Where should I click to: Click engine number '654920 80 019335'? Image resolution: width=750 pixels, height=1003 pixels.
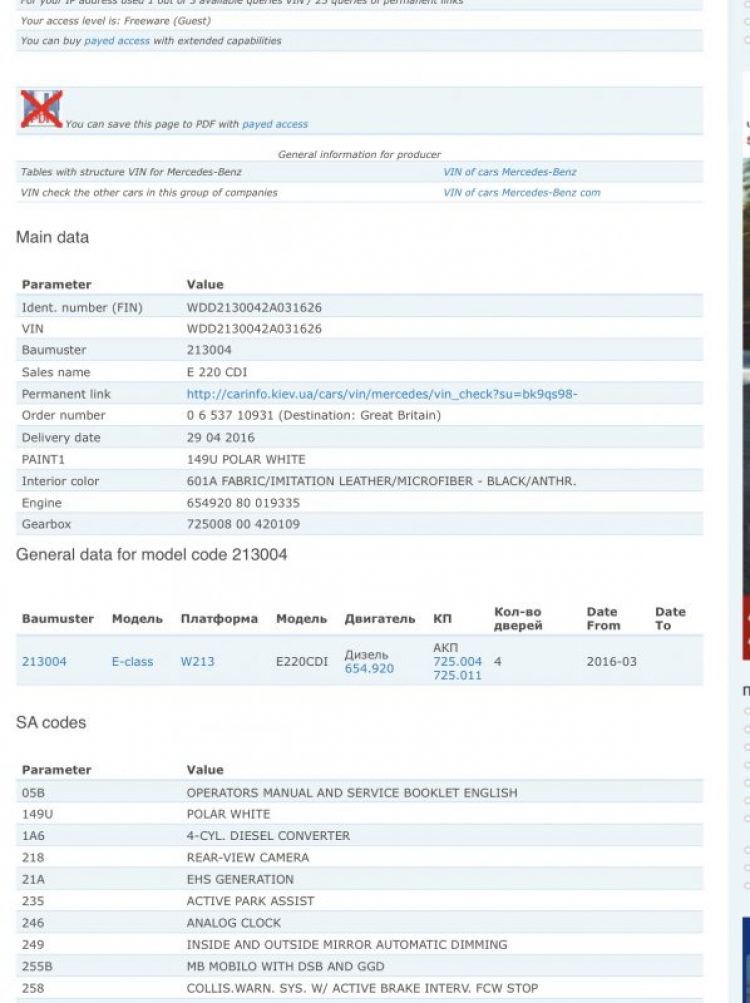tap(243, 503)
